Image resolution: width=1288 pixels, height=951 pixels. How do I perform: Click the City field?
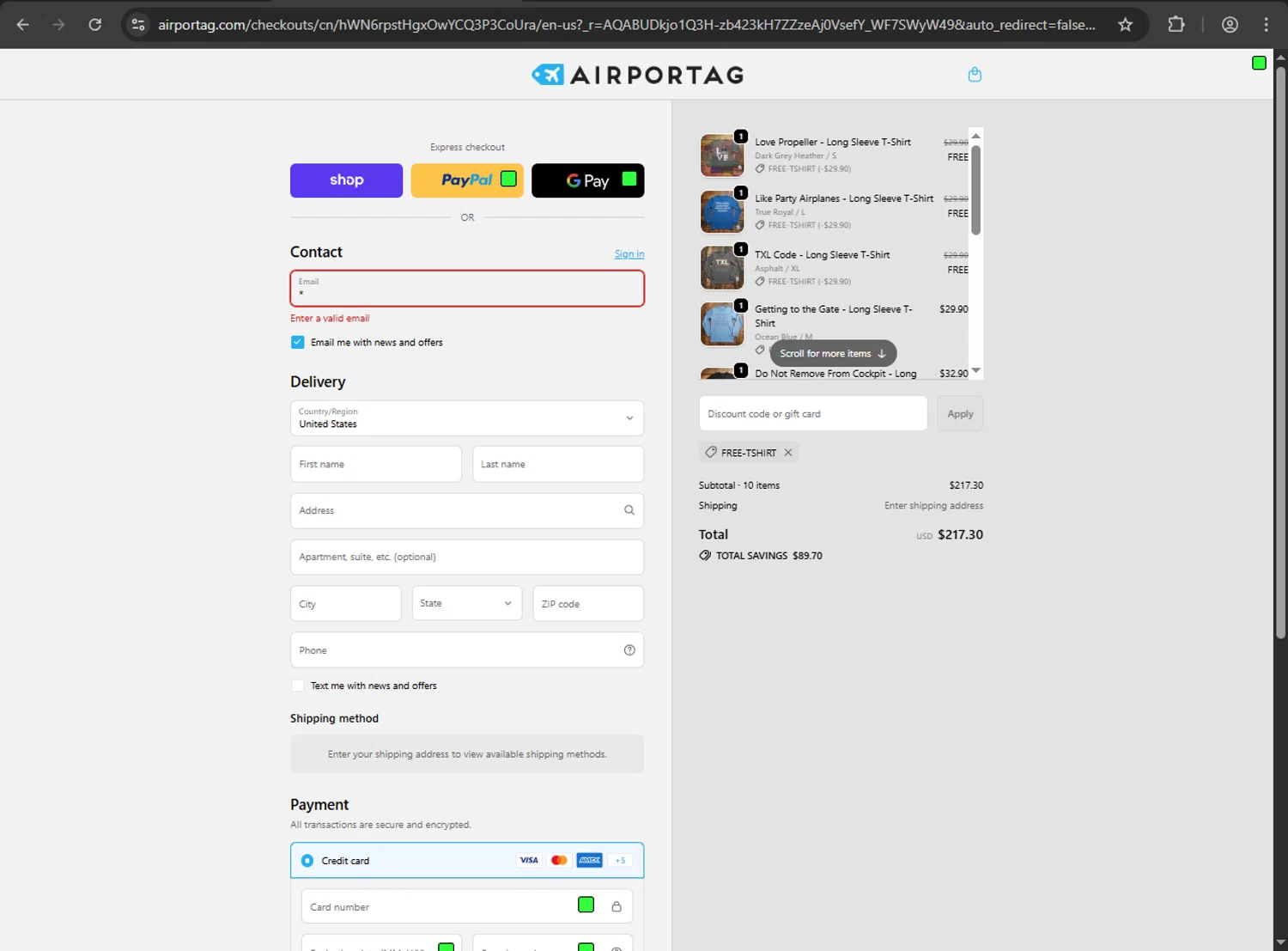coord(345,603)
